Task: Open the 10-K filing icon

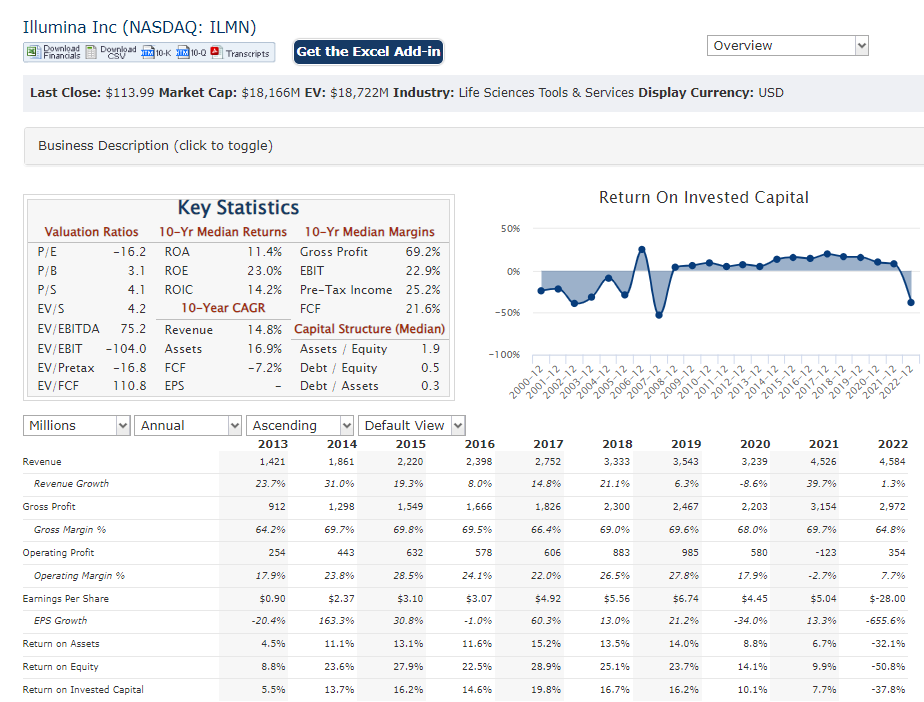Action: pos(148,52)
